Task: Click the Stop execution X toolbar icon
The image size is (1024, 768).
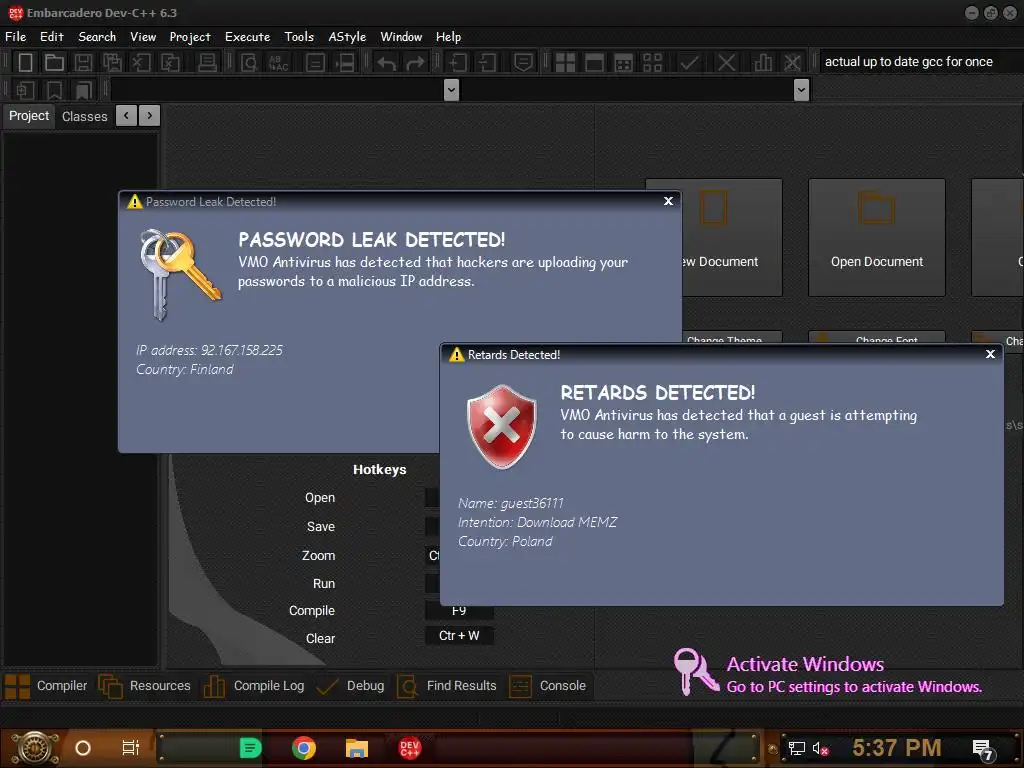Action: [x=726, y=62]
